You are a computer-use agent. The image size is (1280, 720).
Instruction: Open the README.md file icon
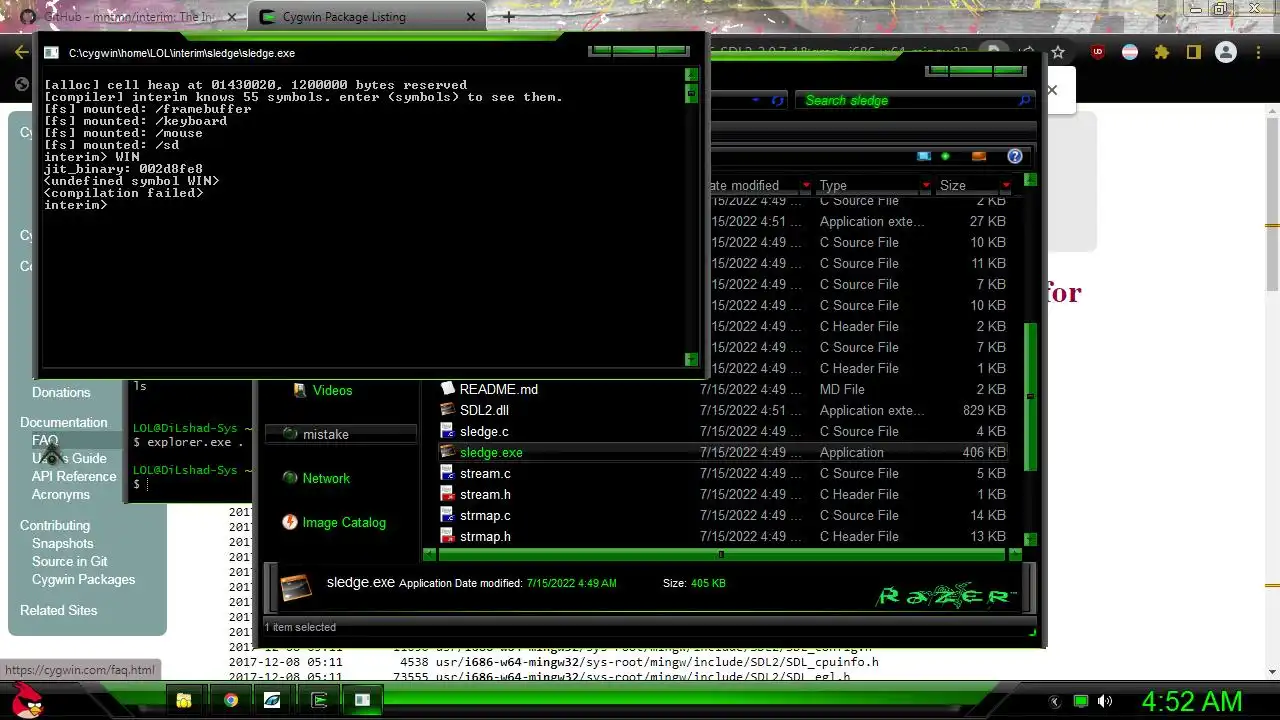[447, 389]
